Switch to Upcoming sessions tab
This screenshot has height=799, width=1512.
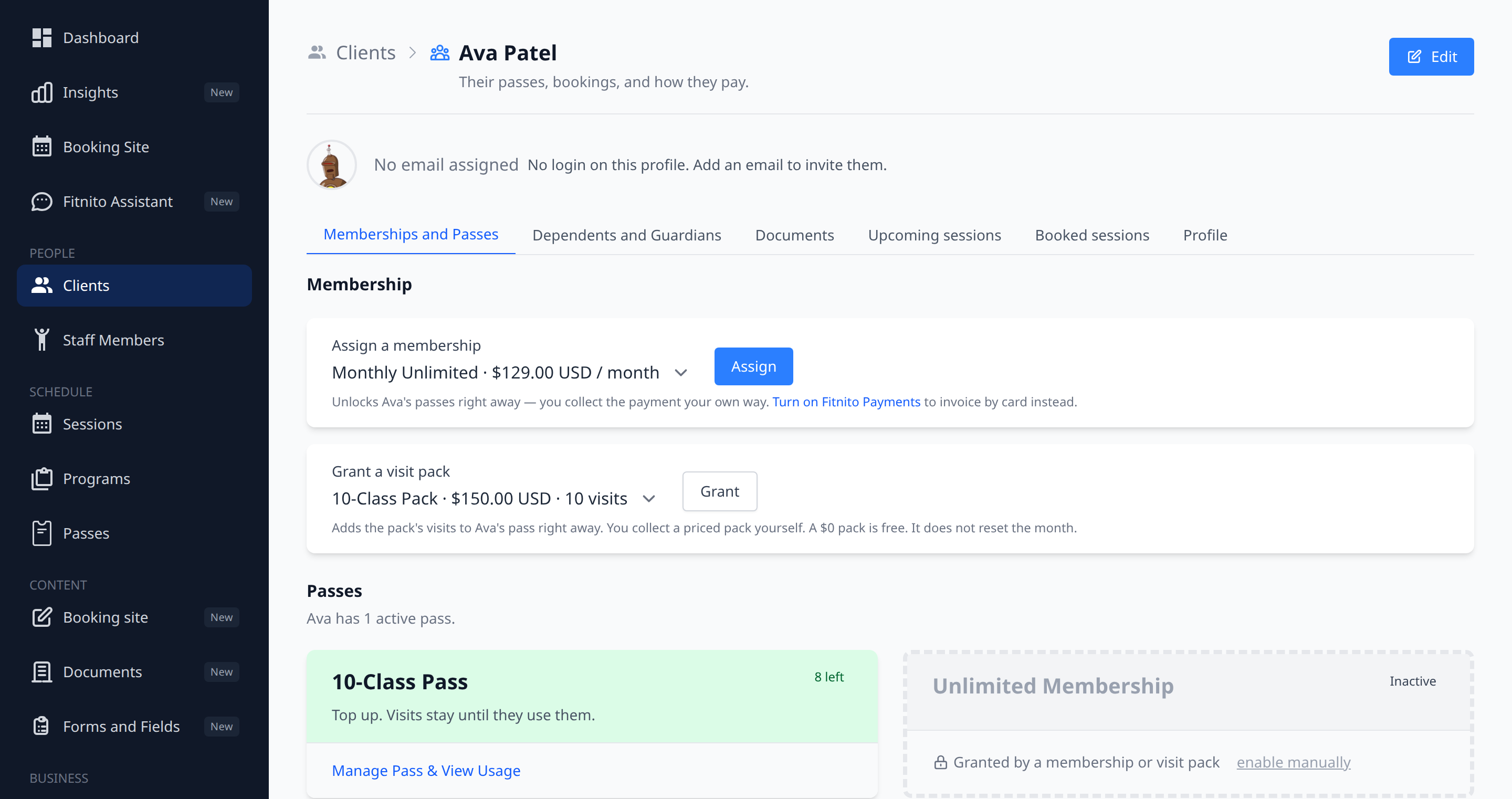click(934, 235)
